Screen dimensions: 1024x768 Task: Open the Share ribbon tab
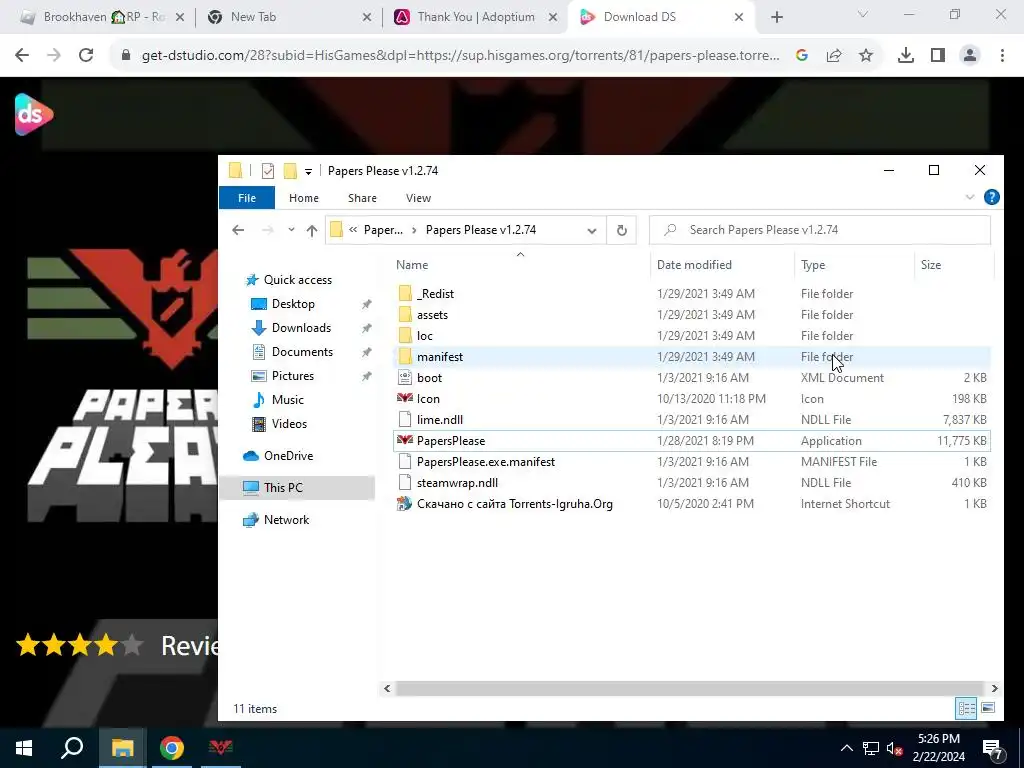point(362,198)
